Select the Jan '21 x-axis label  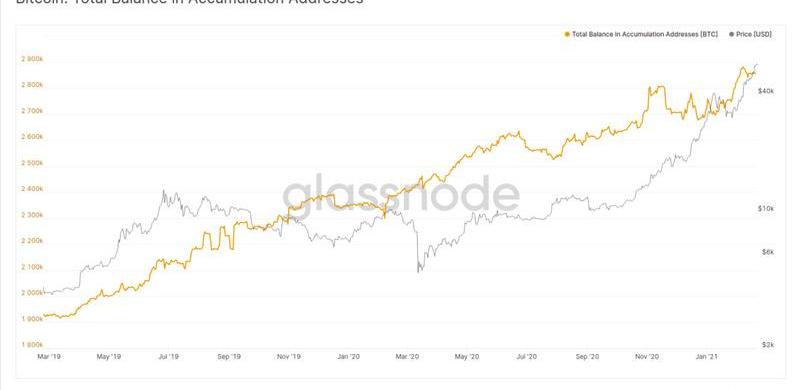707,357
